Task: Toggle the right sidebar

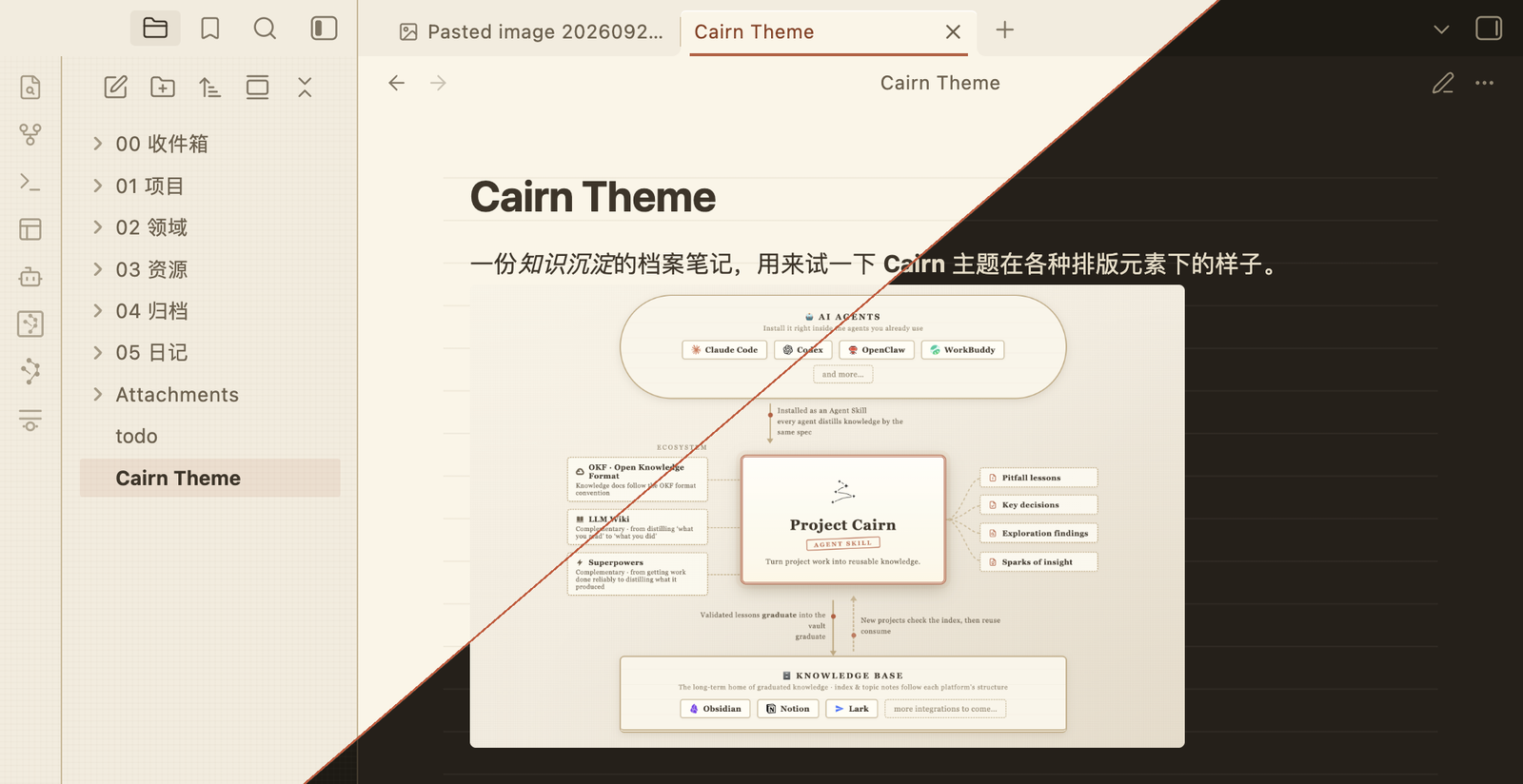Action: click(x=1489, y=29)
